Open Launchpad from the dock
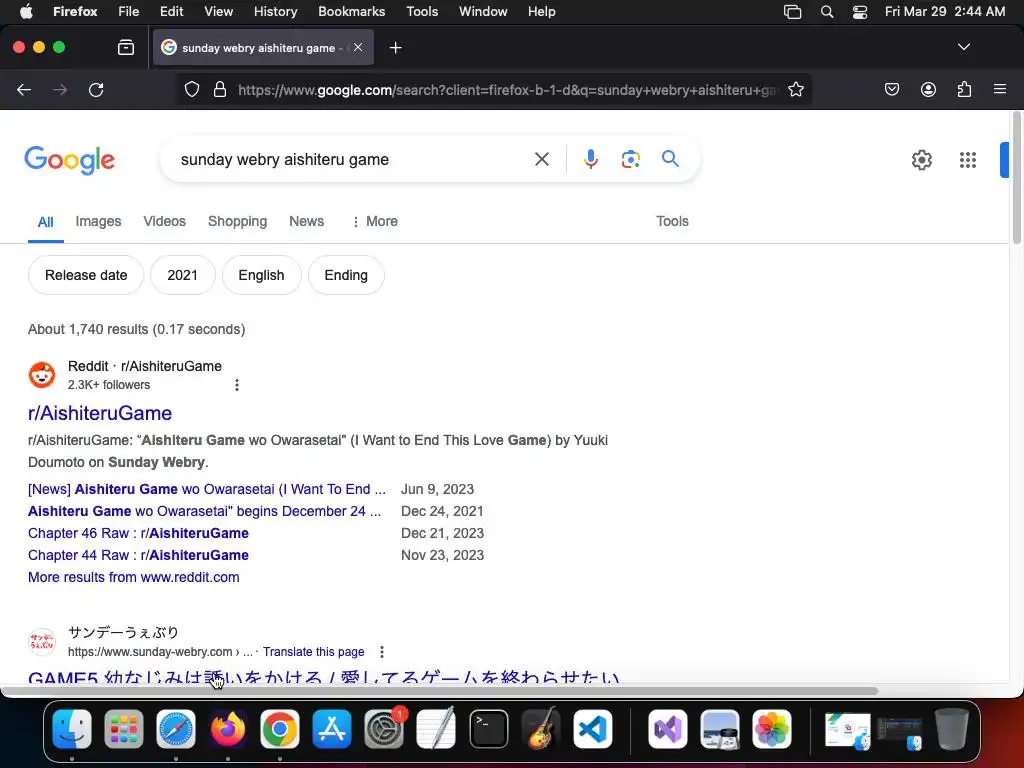Screen dimensions: 1024x768 [x=123, y=729]
